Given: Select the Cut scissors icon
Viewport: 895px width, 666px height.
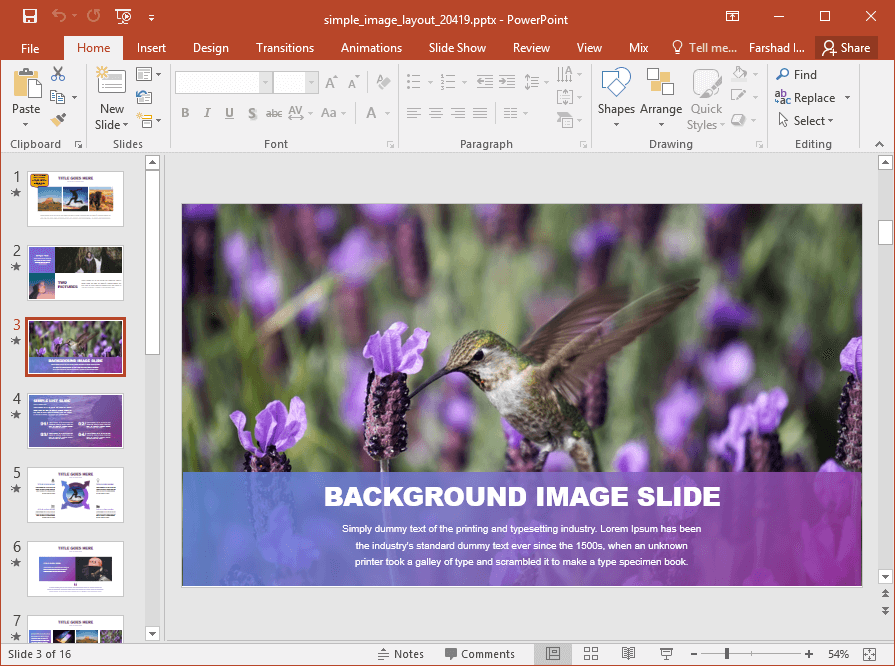Looking at the screenshot, I should pyautogui.click(x=58, y=74).
